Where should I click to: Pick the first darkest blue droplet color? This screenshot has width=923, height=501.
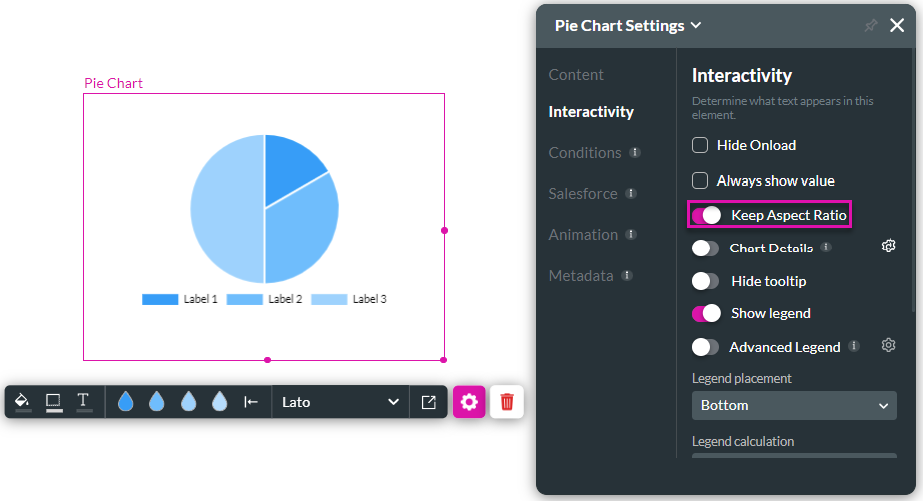click(x=125, y=402)
